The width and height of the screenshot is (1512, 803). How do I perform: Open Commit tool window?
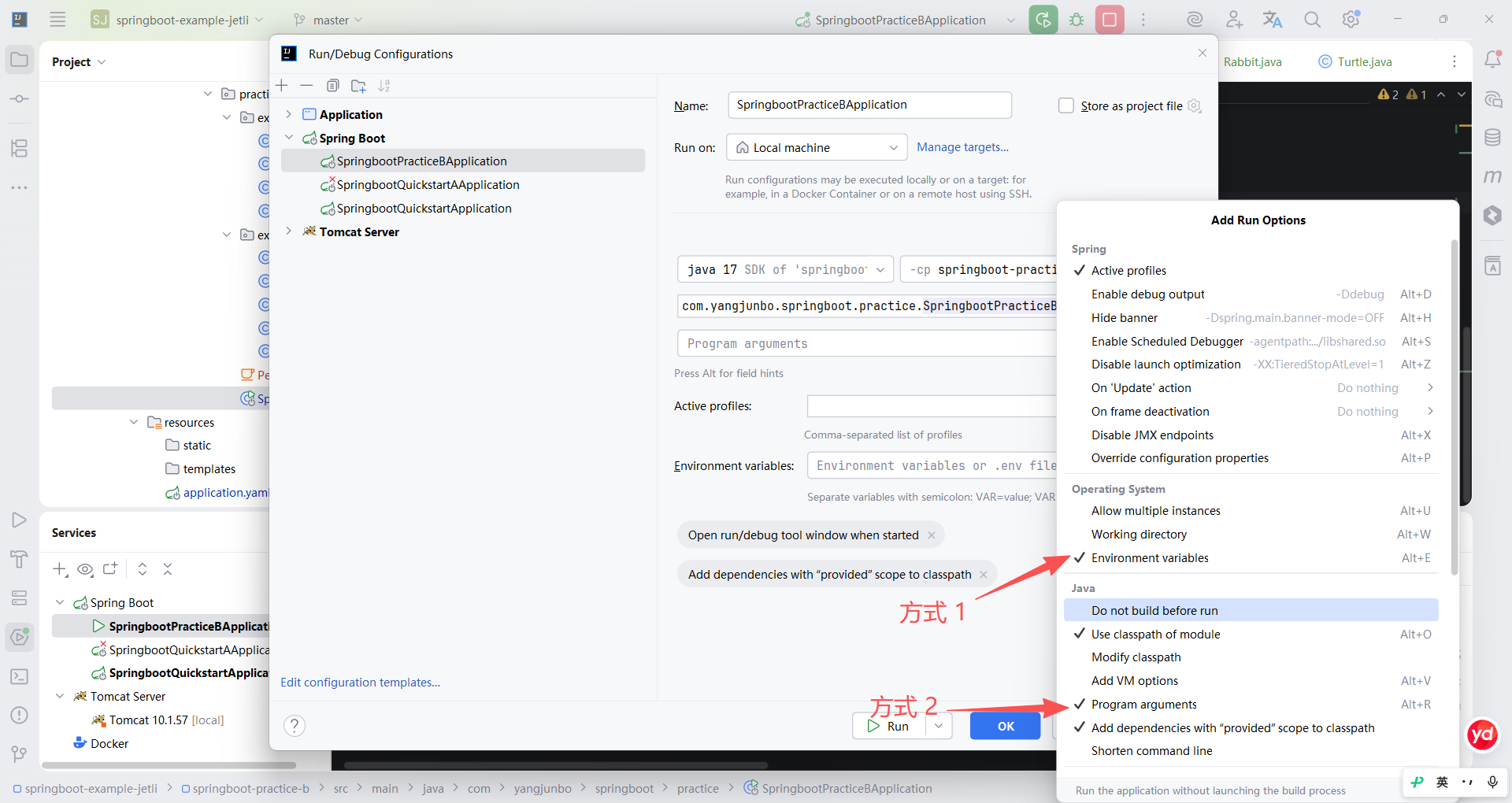click(20, 99)
